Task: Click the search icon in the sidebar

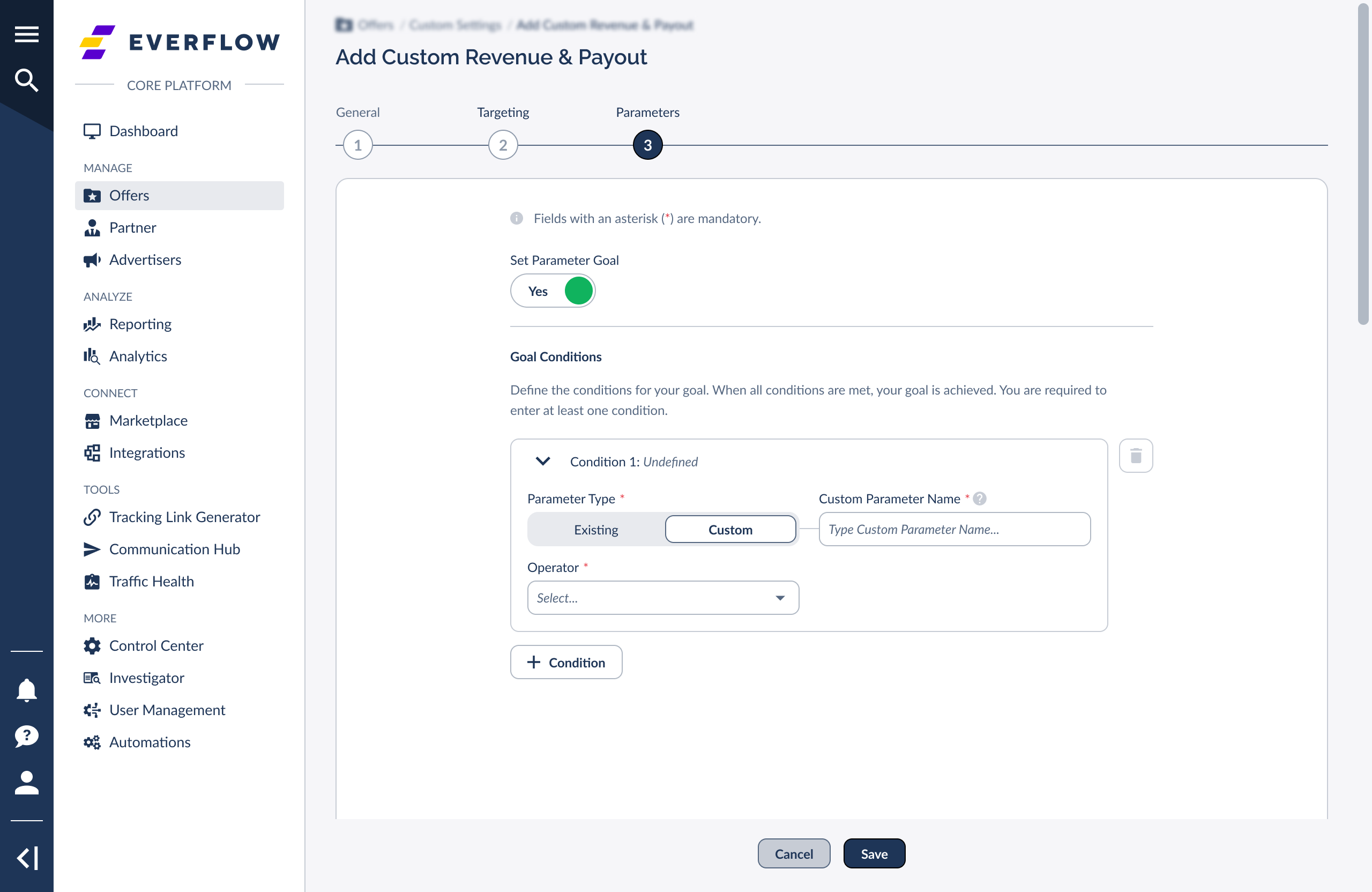Action: 26,80
